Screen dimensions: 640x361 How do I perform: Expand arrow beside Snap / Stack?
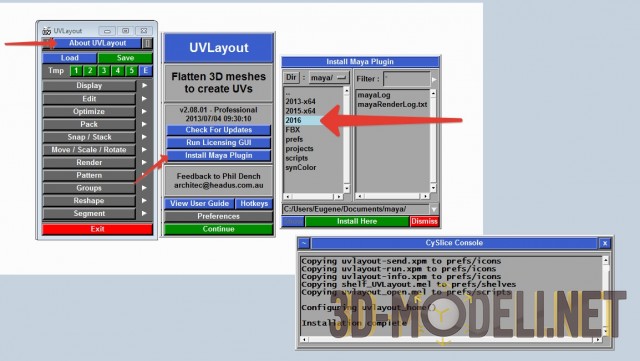tap(144, 137)
